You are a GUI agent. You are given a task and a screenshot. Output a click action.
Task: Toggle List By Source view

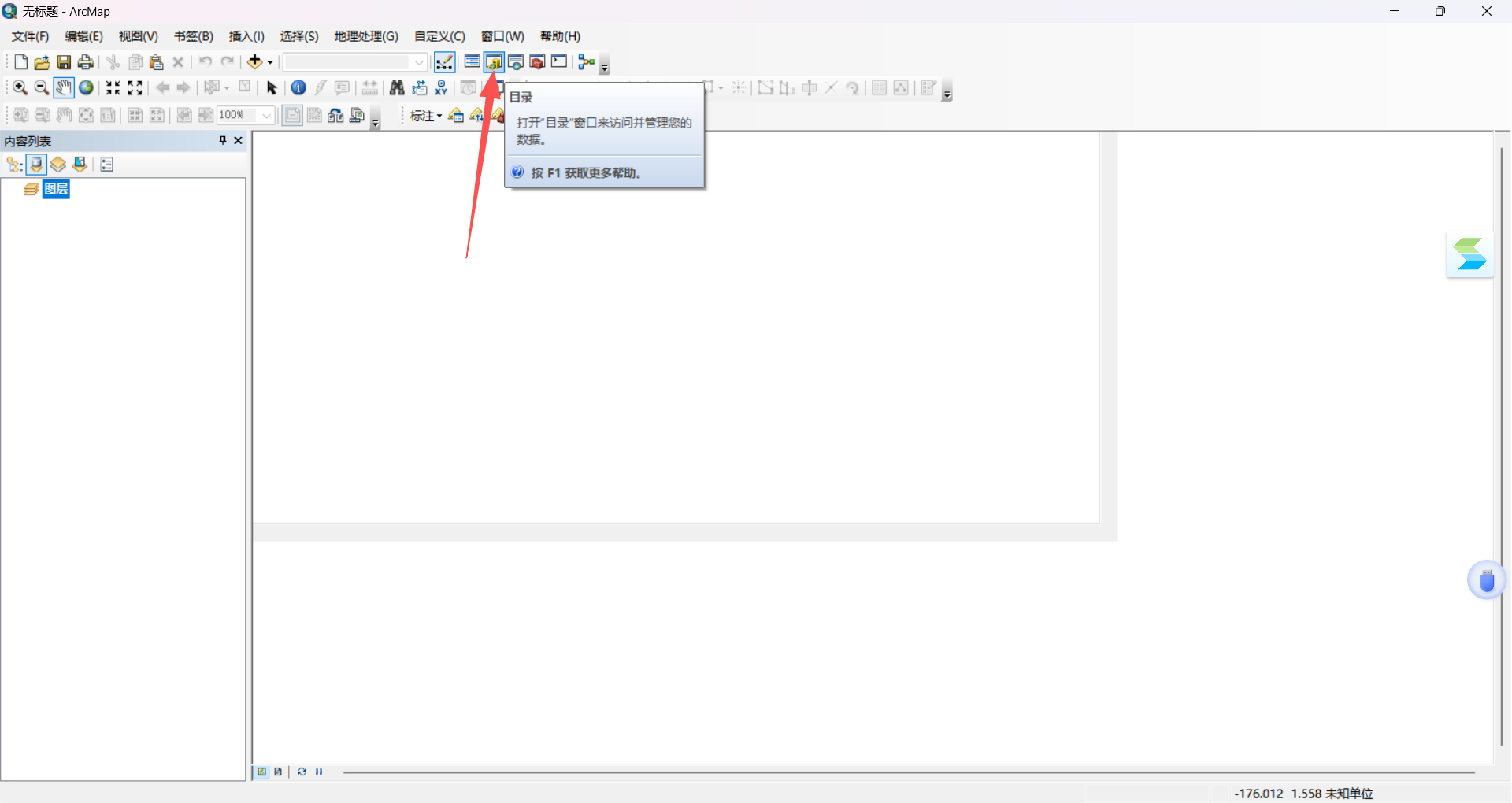tap(36, 165)
